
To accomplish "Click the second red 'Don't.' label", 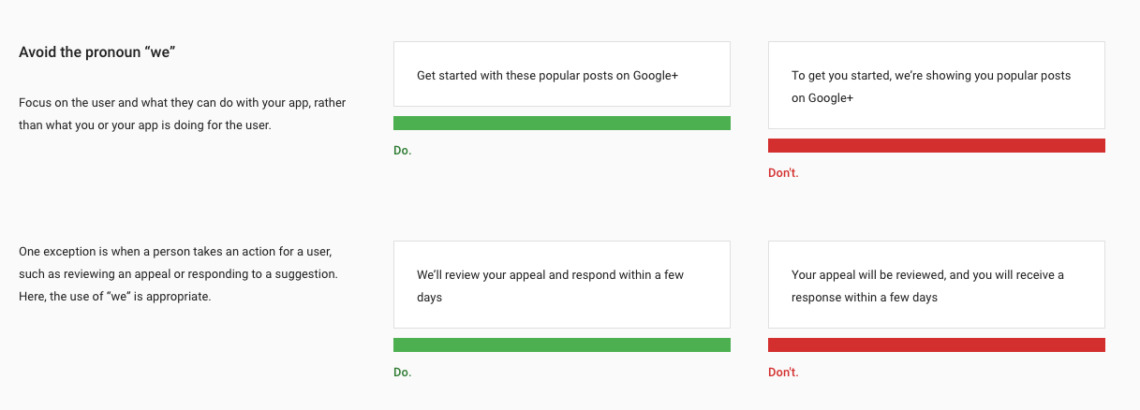I will (783, 372).
